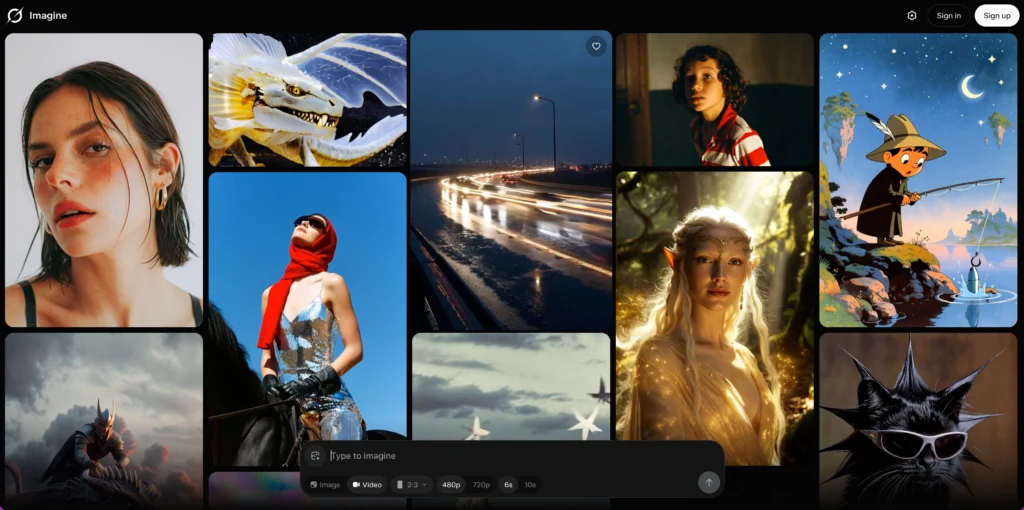Select the 10s duration option
The height and width of the screenshot is (510, 1024).
point(530,485)
